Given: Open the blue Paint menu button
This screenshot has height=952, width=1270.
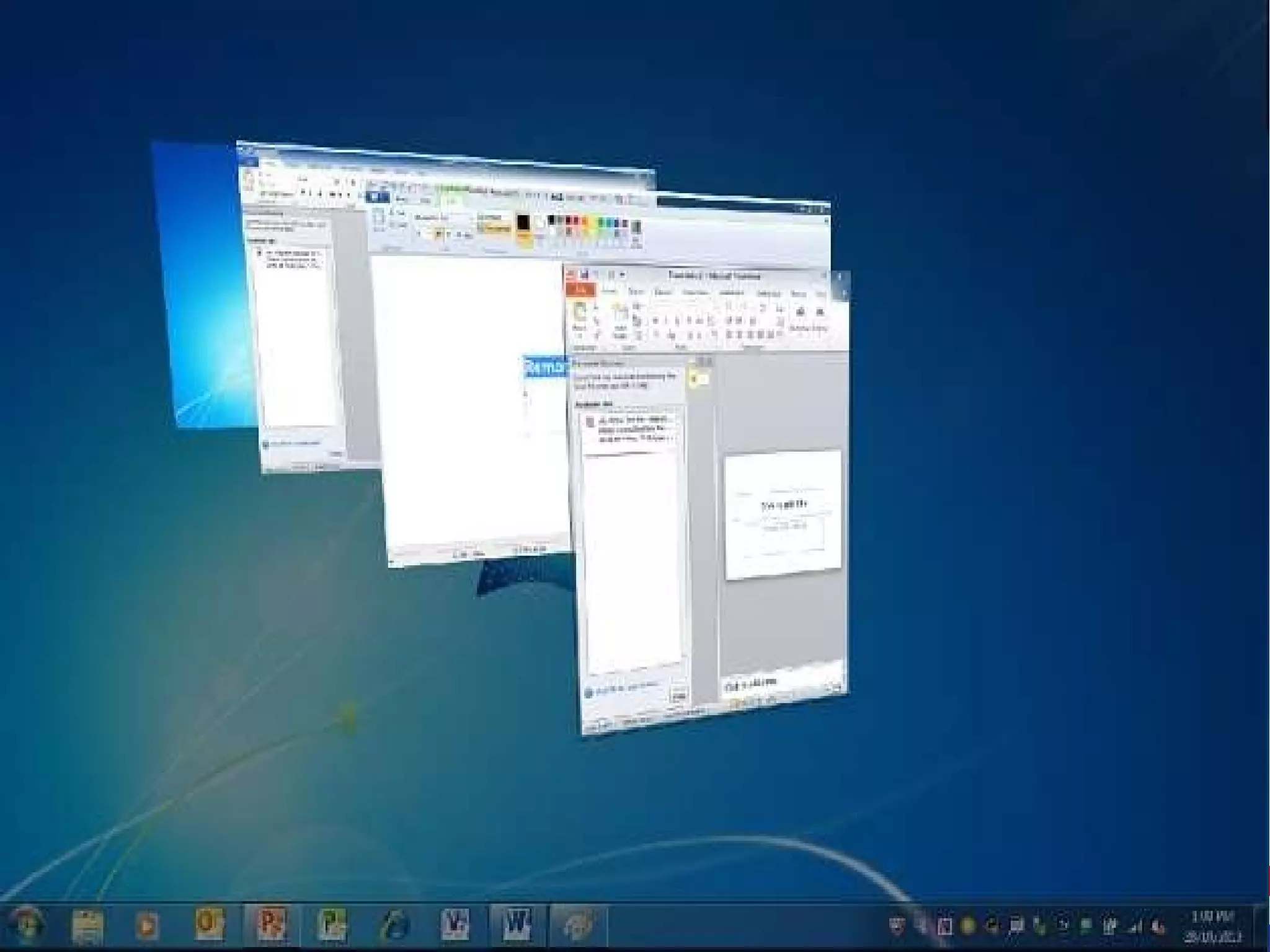Looking at the screenshot, I should pos(378,197).
